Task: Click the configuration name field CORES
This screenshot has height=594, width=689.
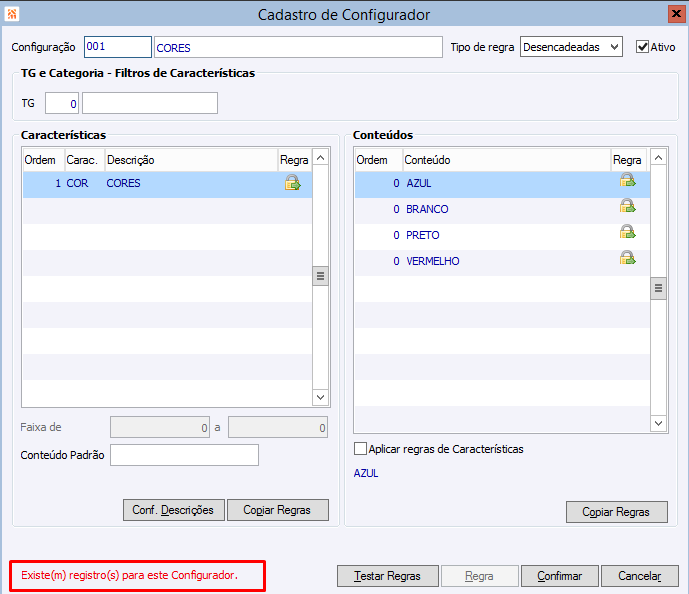Action: 298,47
